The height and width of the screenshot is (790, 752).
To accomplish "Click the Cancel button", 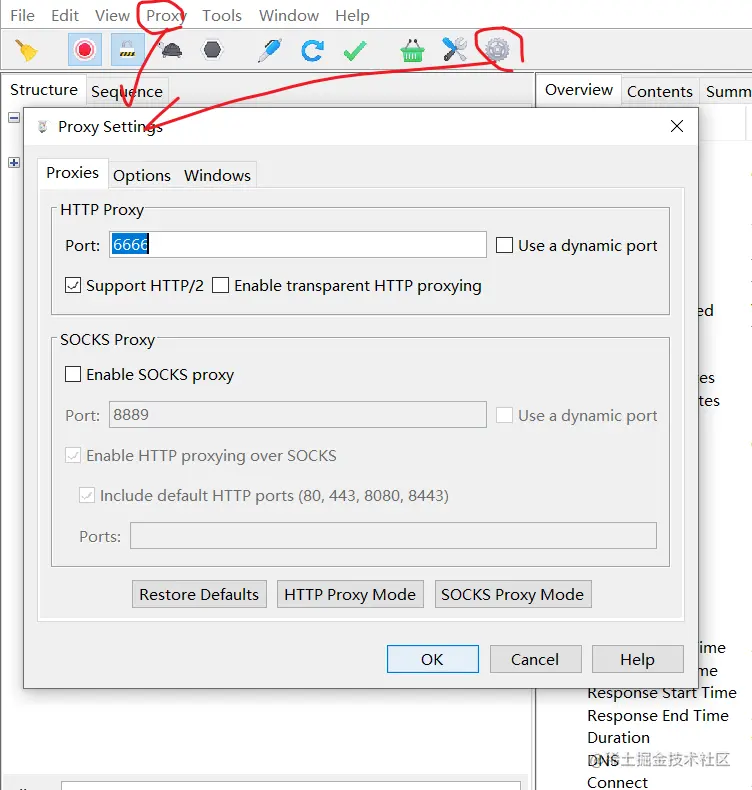I will tap(535, 659).
